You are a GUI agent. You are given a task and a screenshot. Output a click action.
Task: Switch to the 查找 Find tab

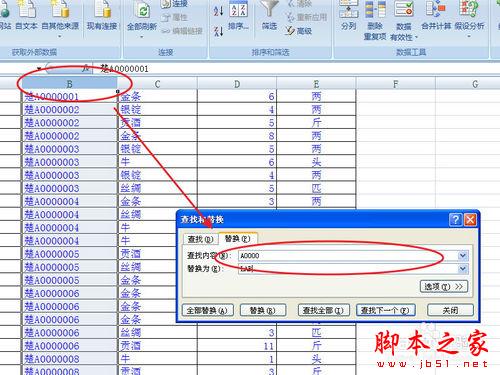coord(200,239)
